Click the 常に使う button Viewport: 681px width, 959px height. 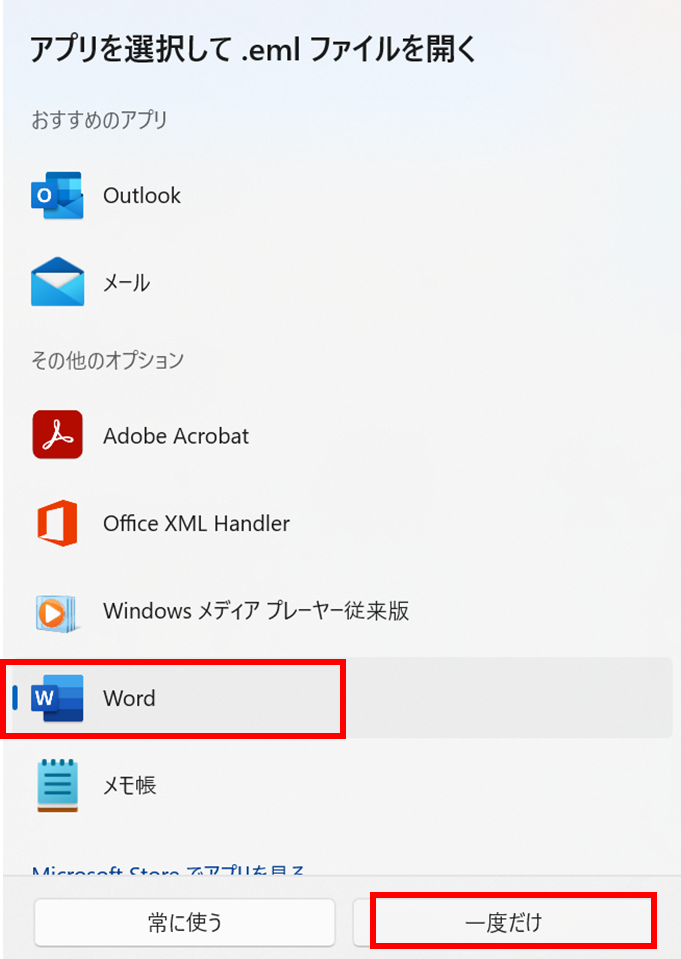point(185,922)
